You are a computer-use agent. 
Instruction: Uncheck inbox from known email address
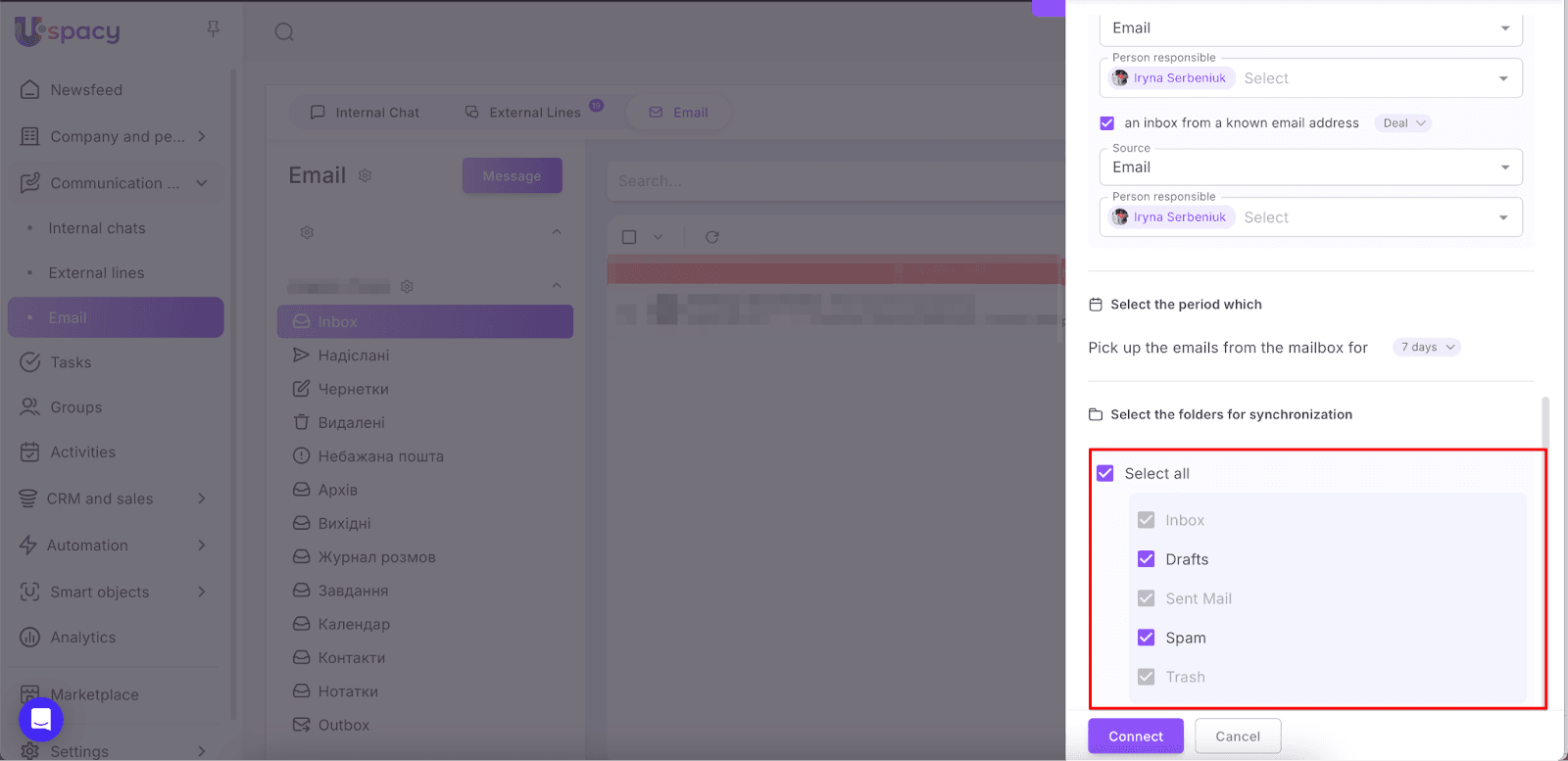pos(1107,123)
